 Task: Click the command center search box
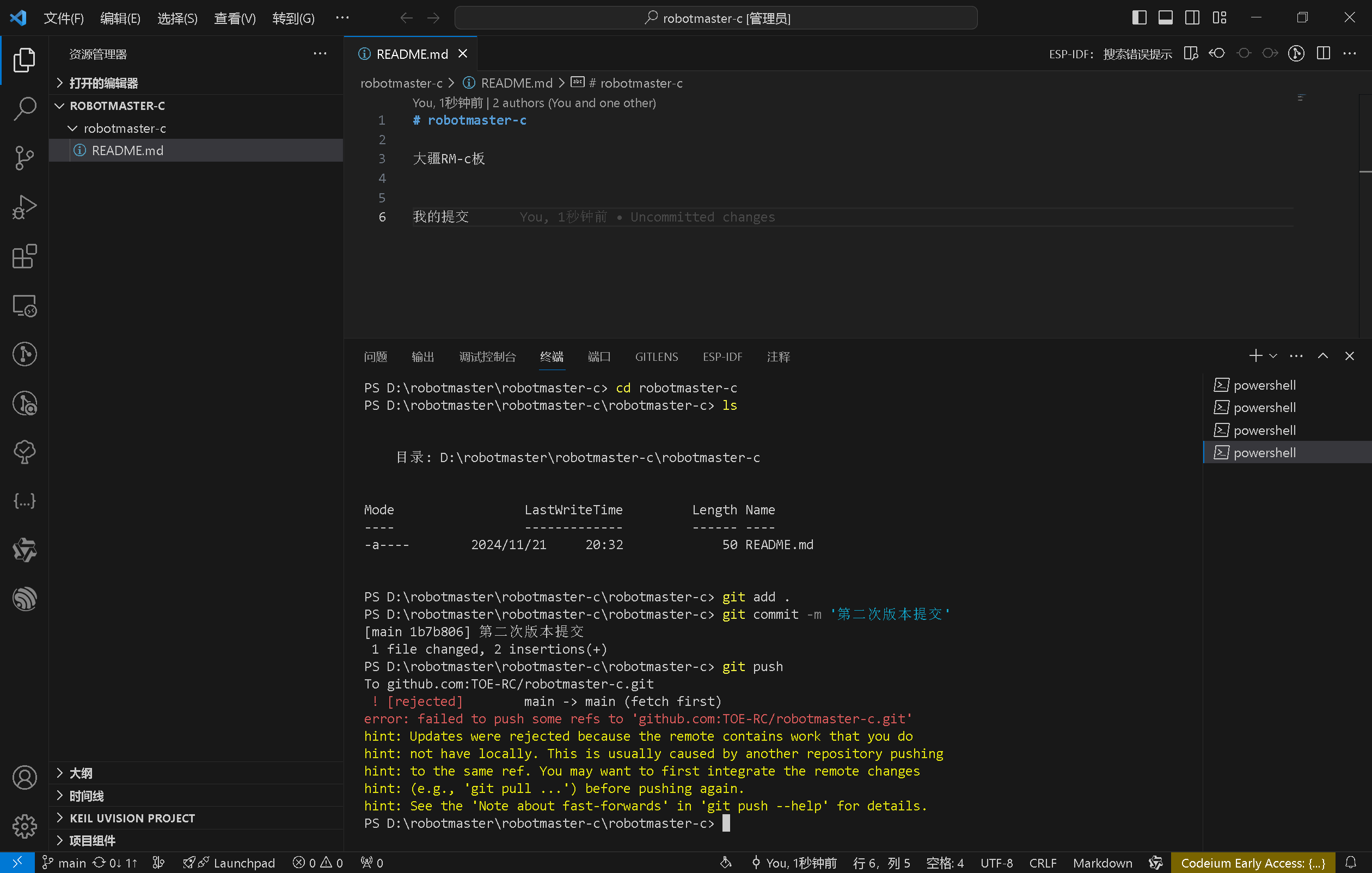tap(715, 18)
